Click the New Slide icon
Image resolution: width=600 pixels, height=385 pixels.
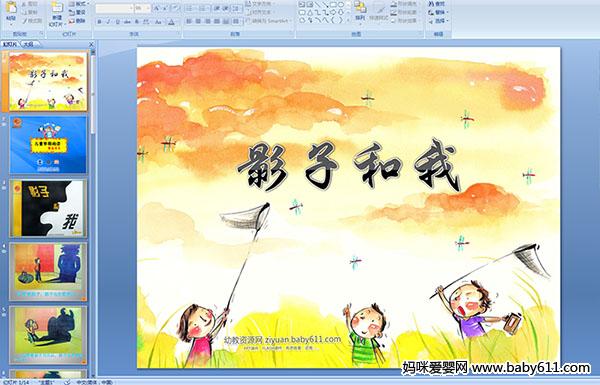pyautogui.click(x=57, y=14)
